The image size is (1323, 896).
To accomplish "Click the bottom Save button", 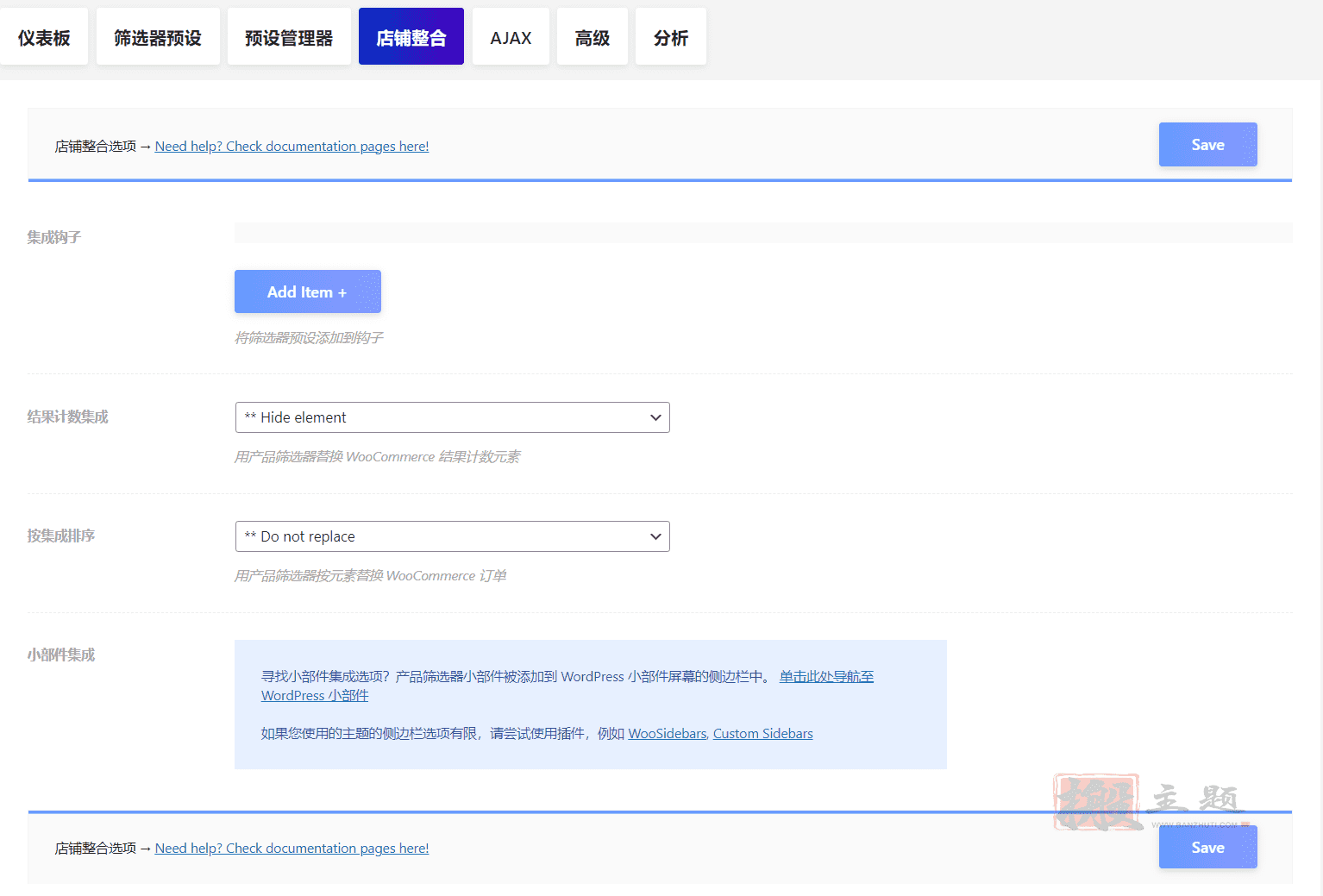I will 1207,847.
